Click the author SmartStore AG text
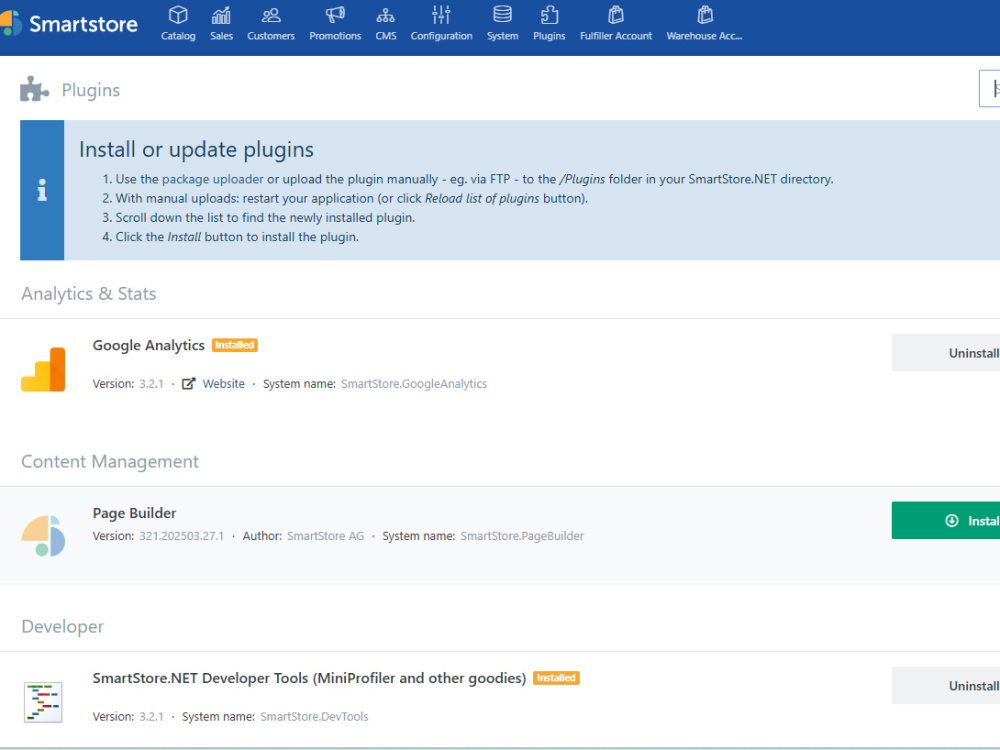Image resolution: width=1000 pixels, height=750 pixels. click(x=325, y=536)
